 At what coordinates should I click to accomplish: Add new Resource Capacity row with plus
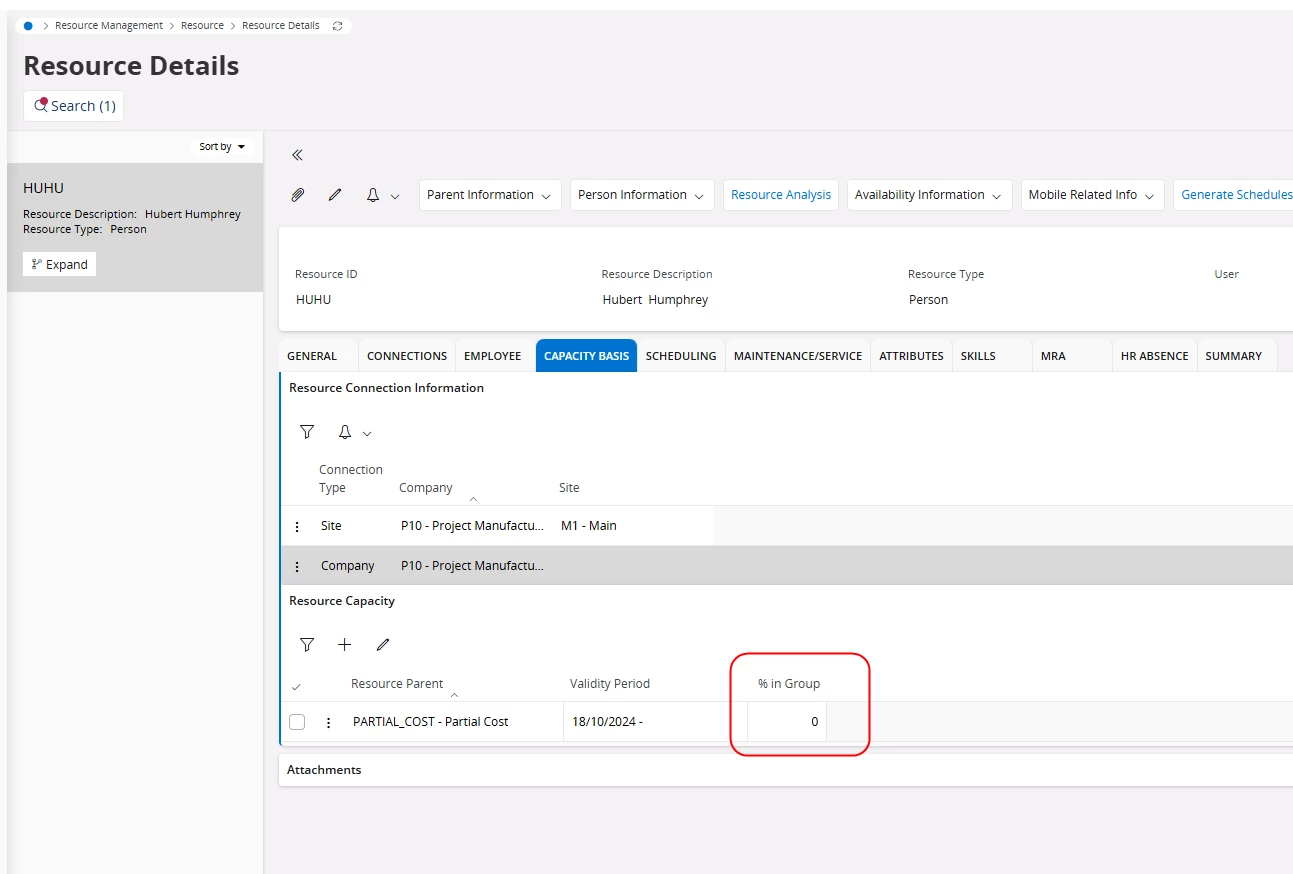(344, 645)
